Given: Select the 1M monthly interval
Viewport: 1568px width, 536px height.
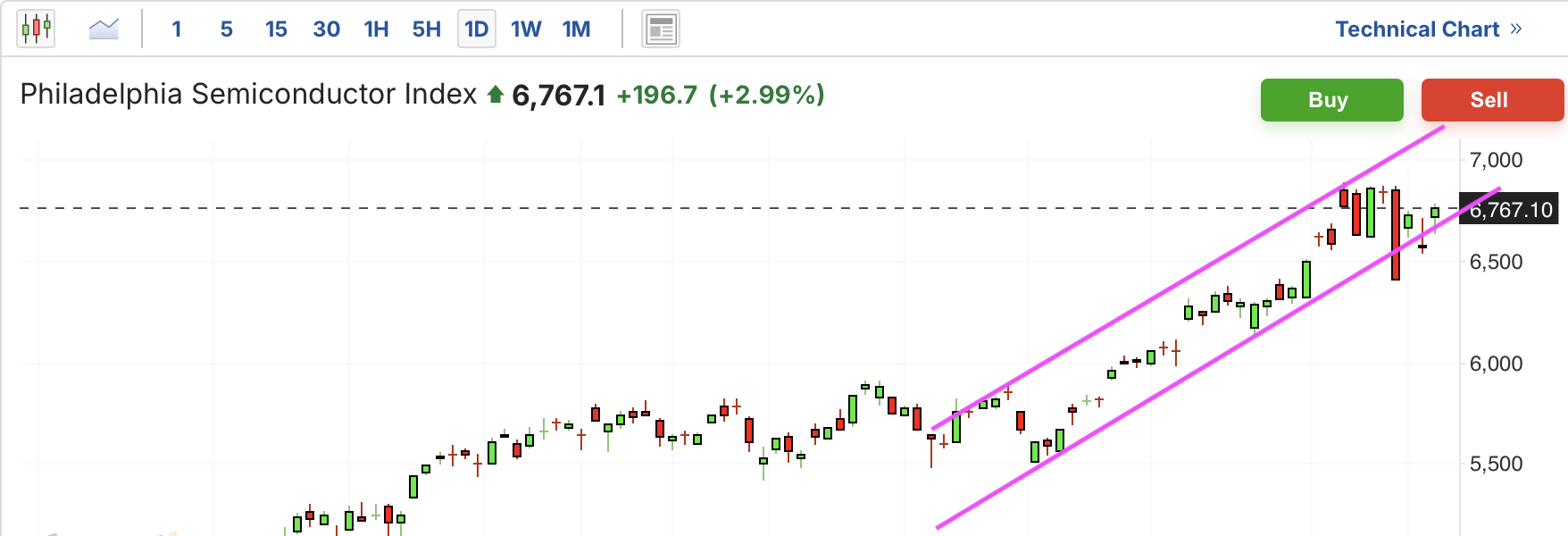Looking at the screenshot, I should coord(576,29).
